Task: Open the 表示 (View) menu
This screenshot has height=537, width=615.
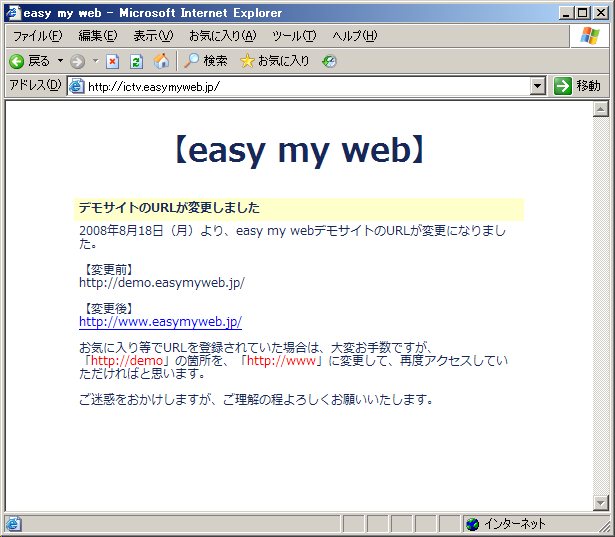Action: click(x=153, y=36)
